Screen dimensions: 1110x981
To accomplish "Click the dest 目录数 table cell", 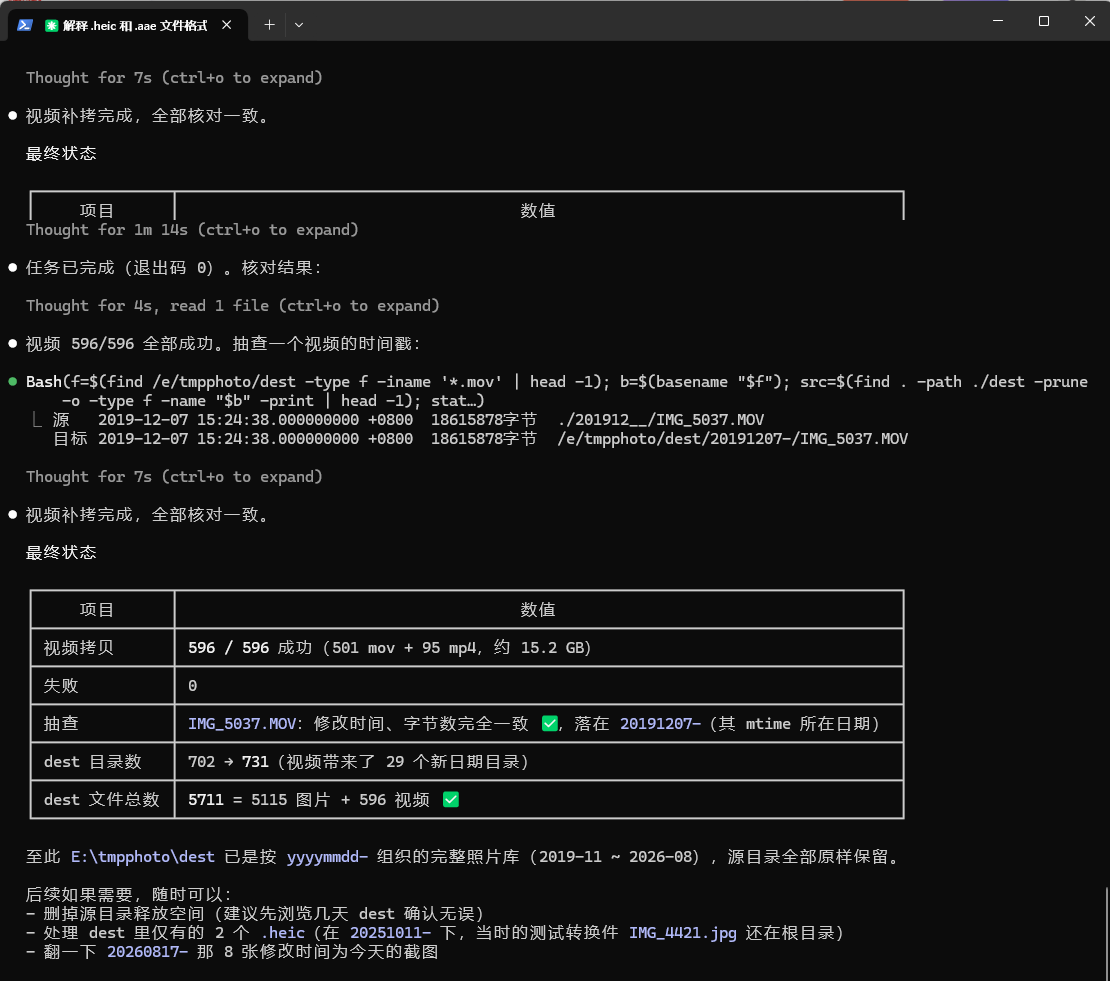I will click(103, 762).
